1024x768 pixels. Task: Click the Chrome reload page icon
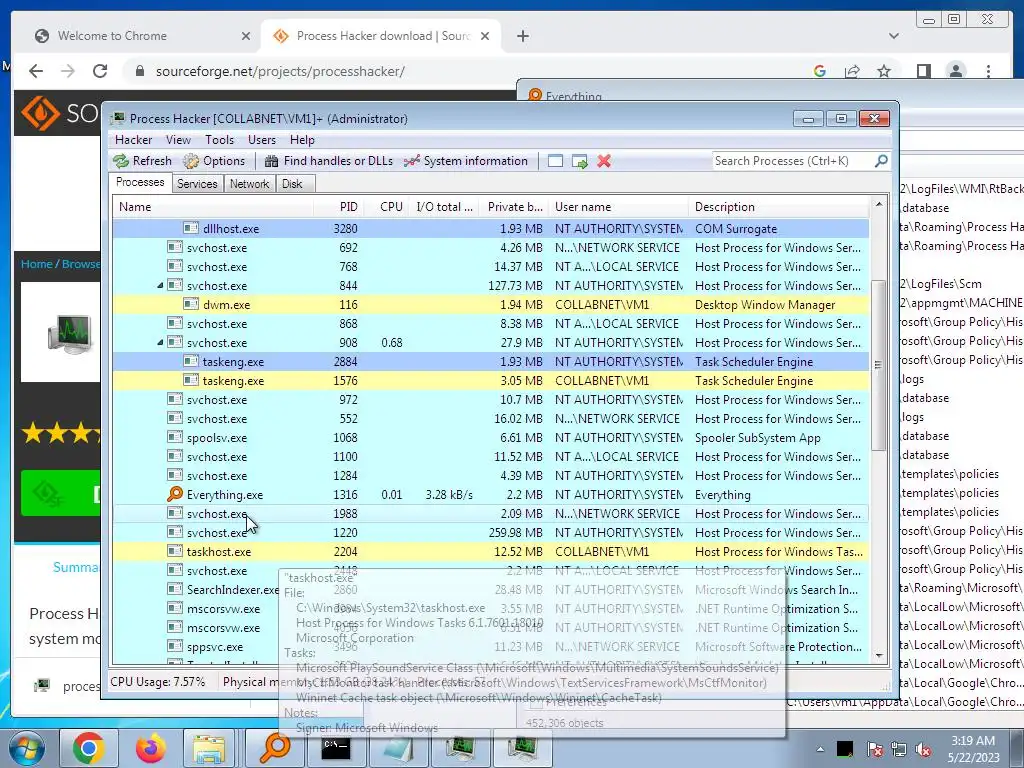pos(100,71)
